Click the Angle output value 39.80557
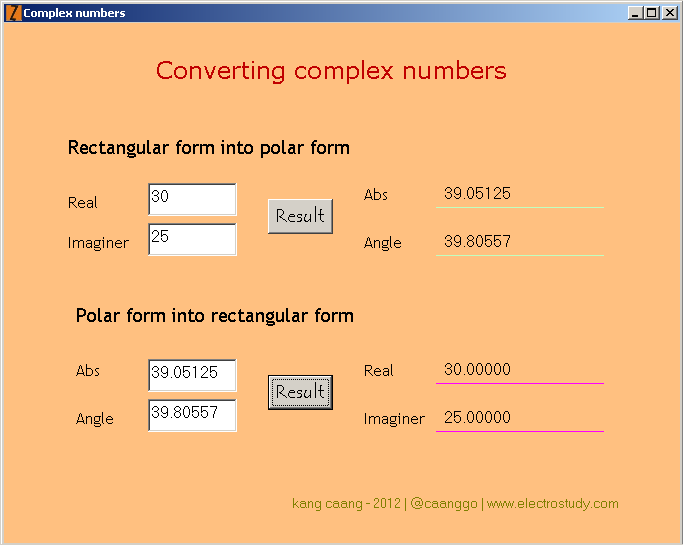 pos(477,241)
